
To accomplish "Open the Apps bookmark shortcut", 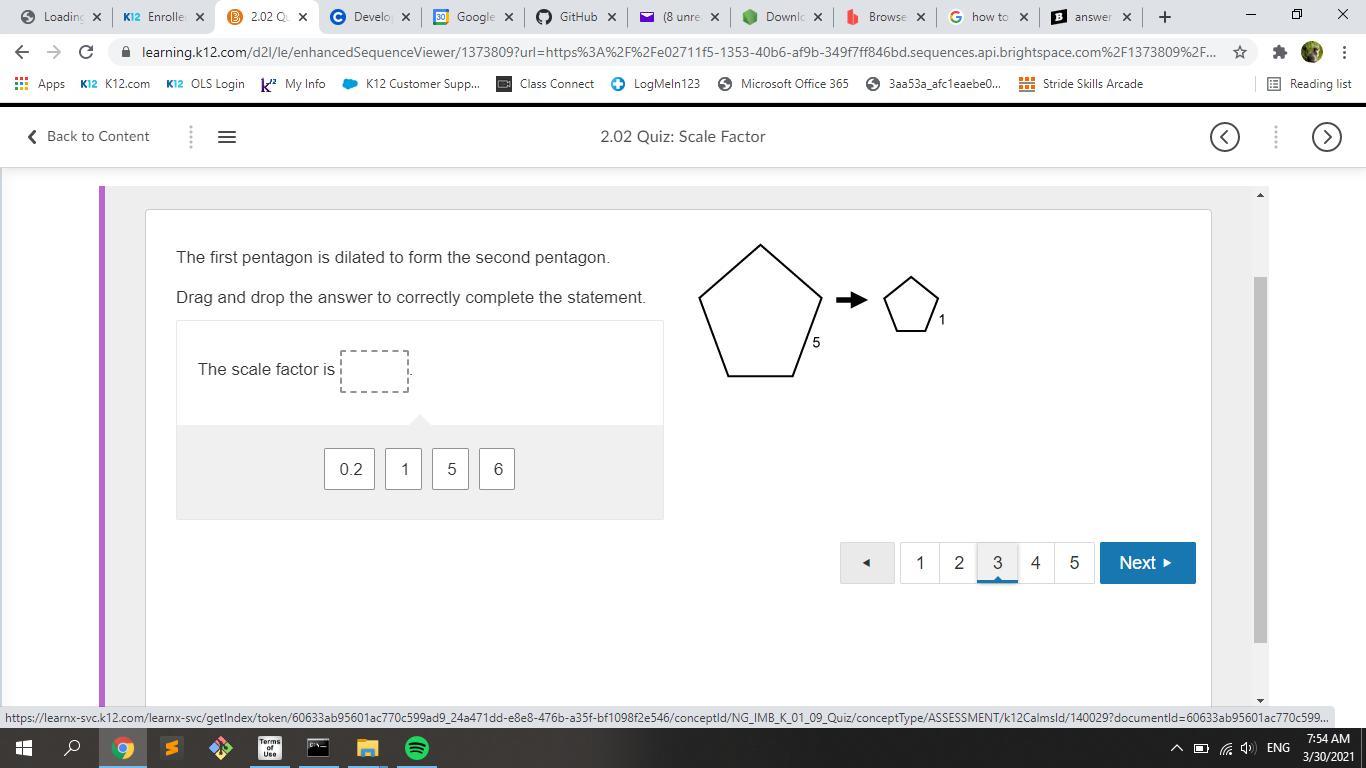I will (40, 84).
